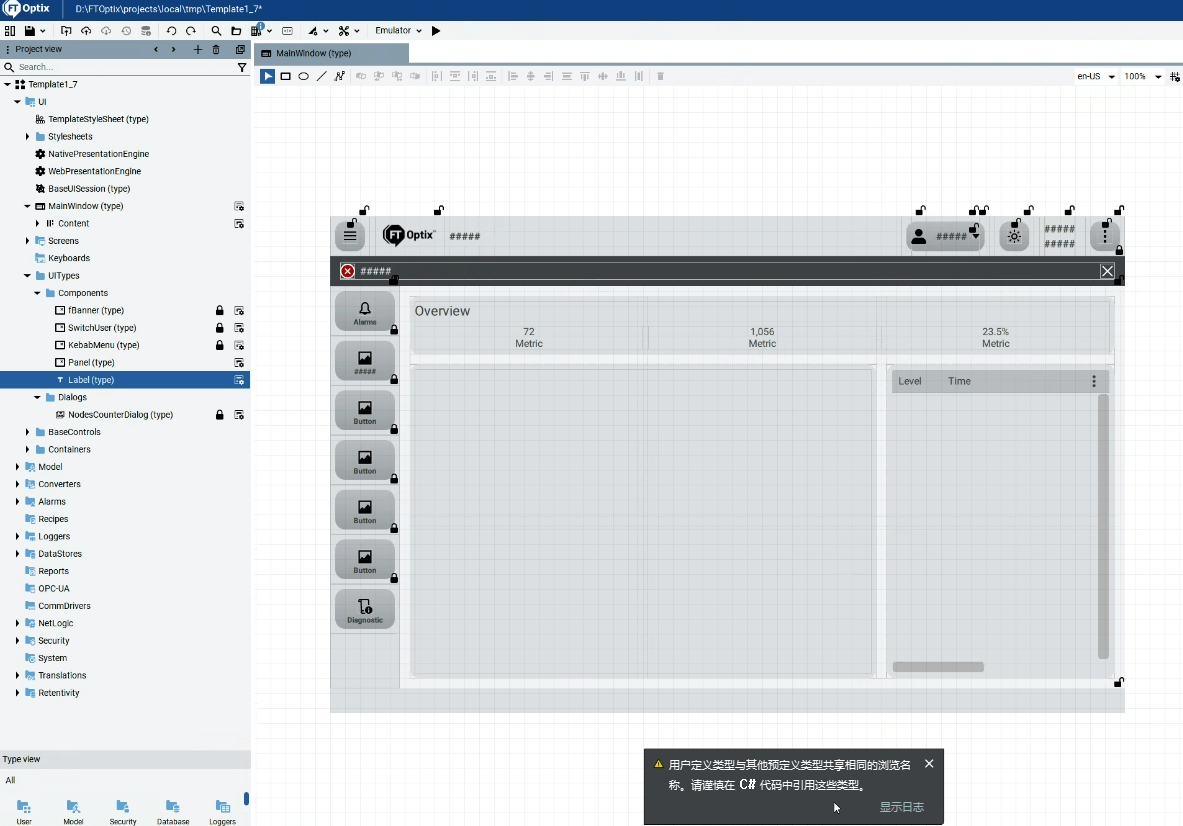The height and width of the screenshot is (826, 1183).
Task: Toggle lock on NodesCounterDialog (type)
Action: [x=220, y=415]
